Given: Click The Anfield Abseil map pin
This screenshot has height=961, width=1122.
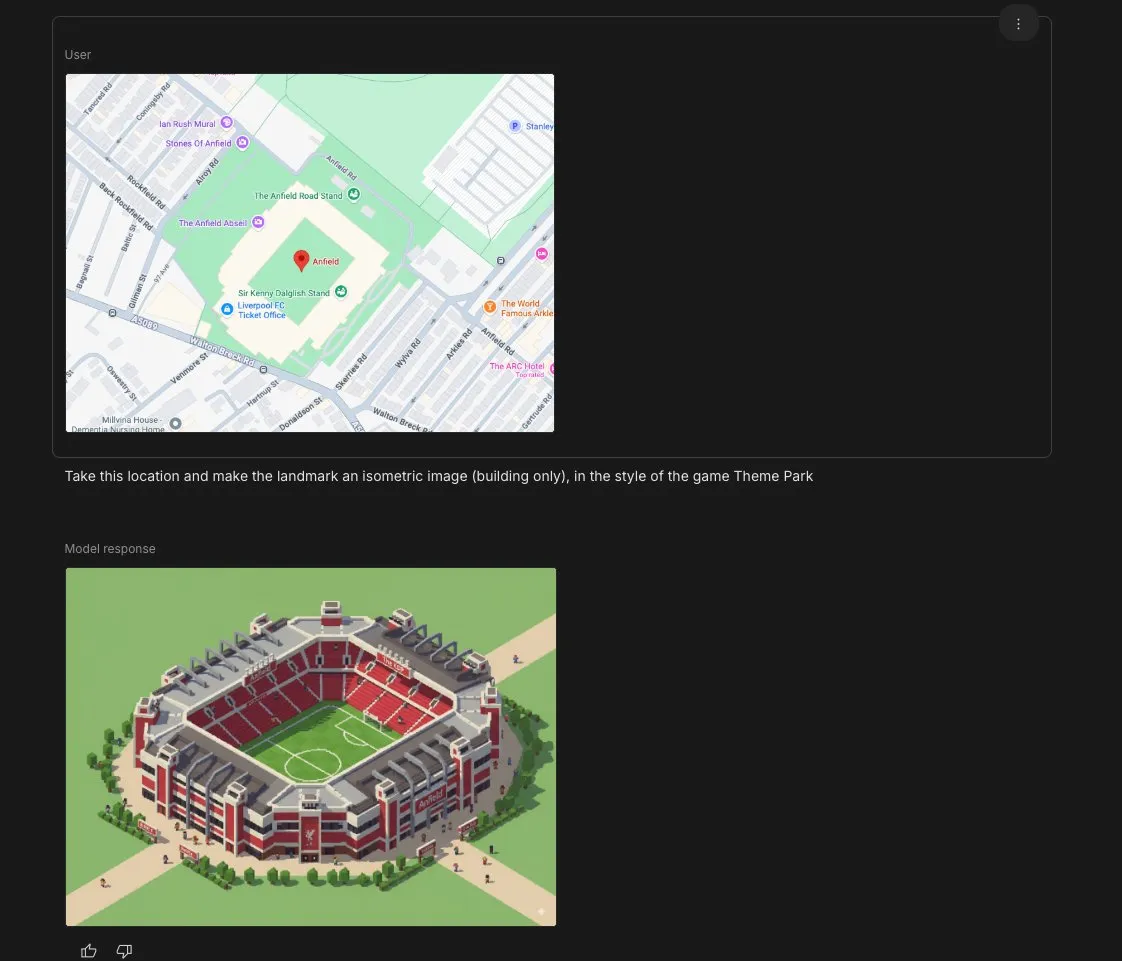Looking at the screenshot, I should click(x=258, y=222).
